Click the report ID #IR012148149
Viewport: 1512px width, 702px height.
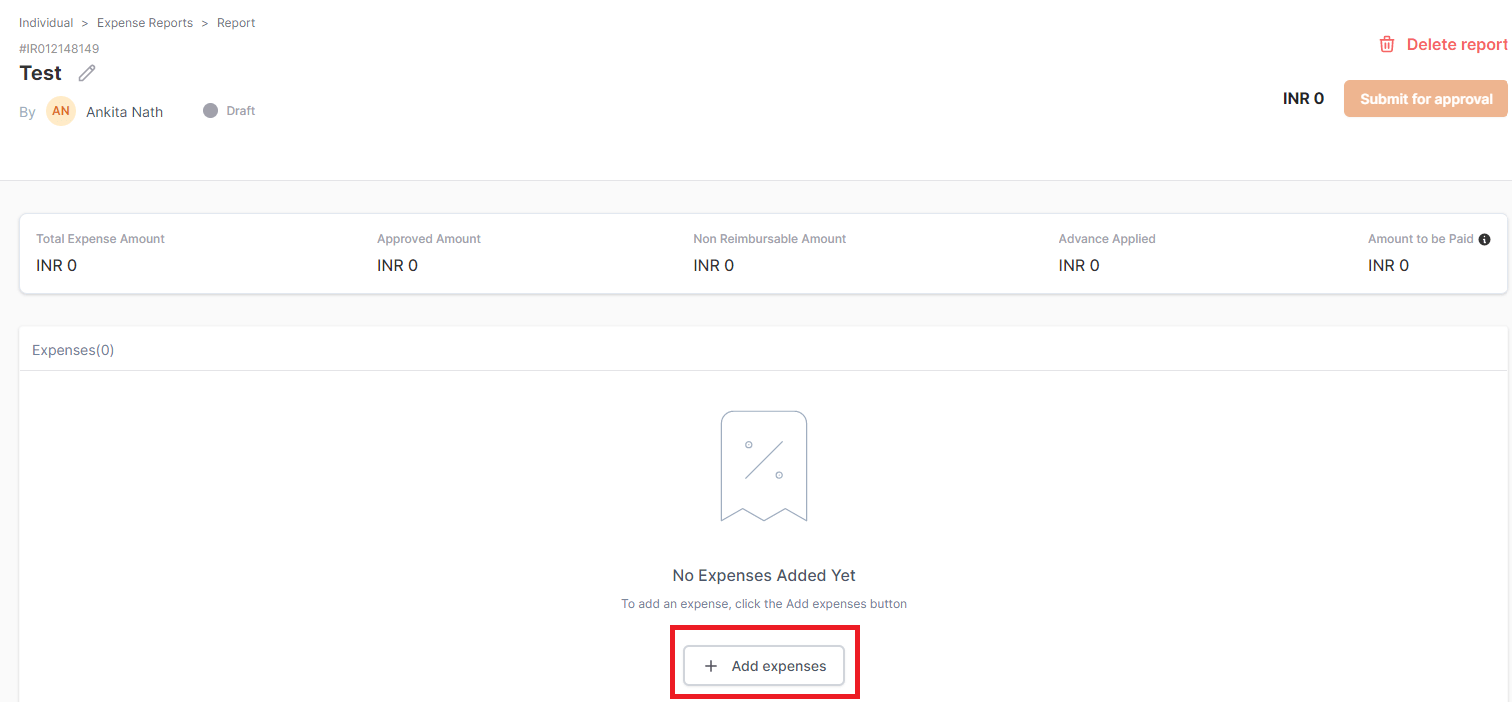(59, 48)
